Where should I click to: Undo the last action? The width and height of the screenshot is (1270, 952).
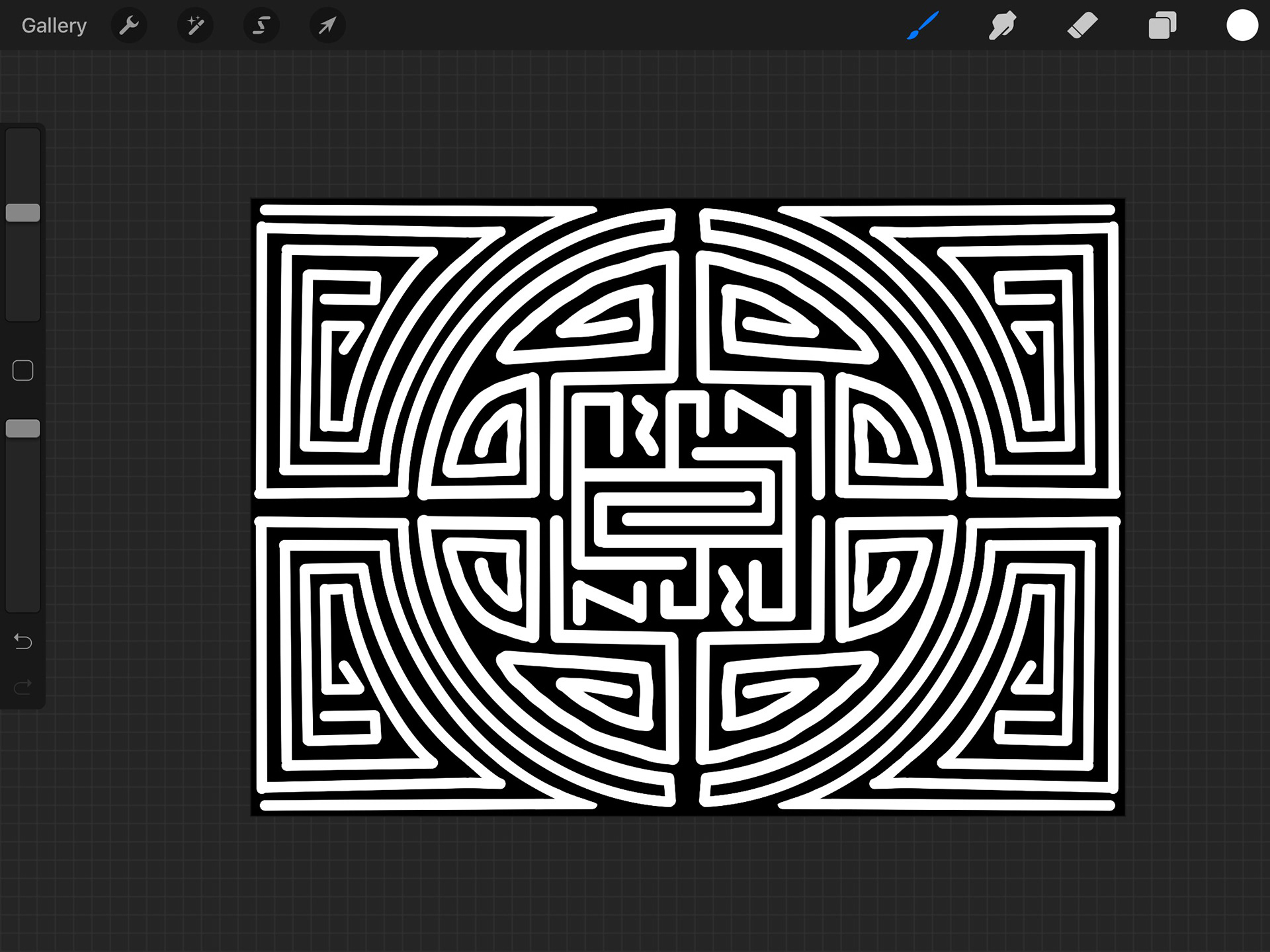coord(23,641)
